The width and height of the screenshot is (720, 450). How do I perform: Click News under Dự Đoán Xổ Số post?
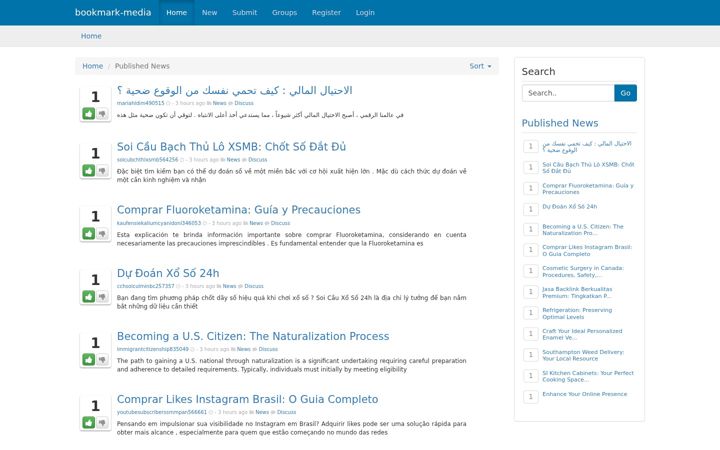click(x=230, y=286)
